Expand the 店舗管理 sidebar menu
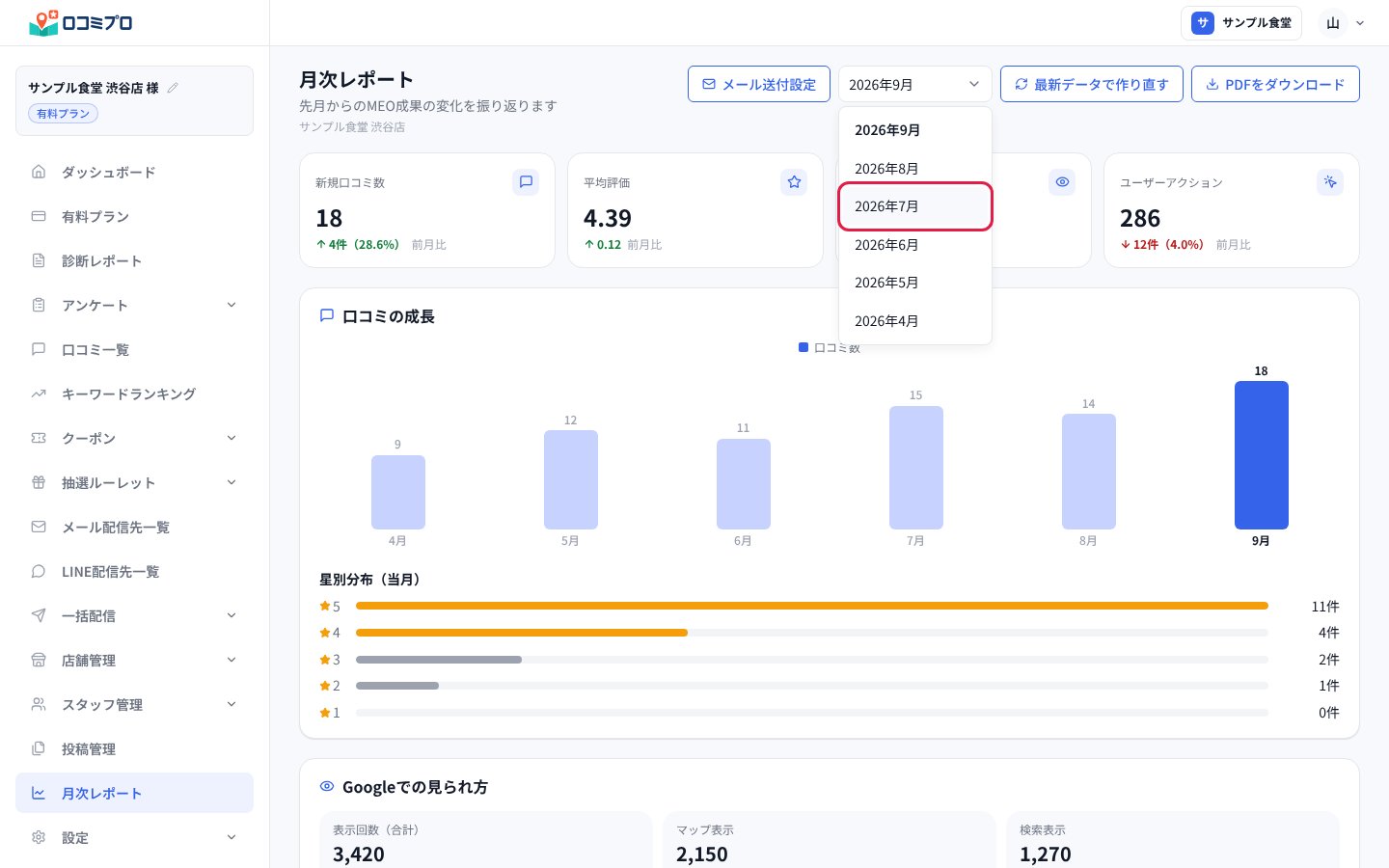Screen dimensions: 1389x868 tap(135, 660)
